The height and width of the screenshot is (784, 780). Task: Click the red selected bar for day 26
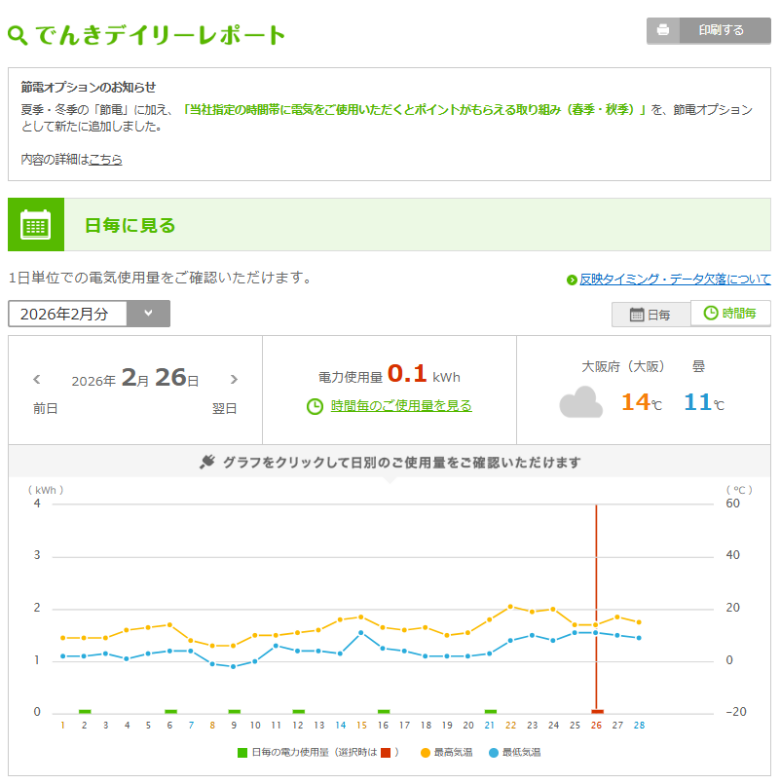(598, 712)
